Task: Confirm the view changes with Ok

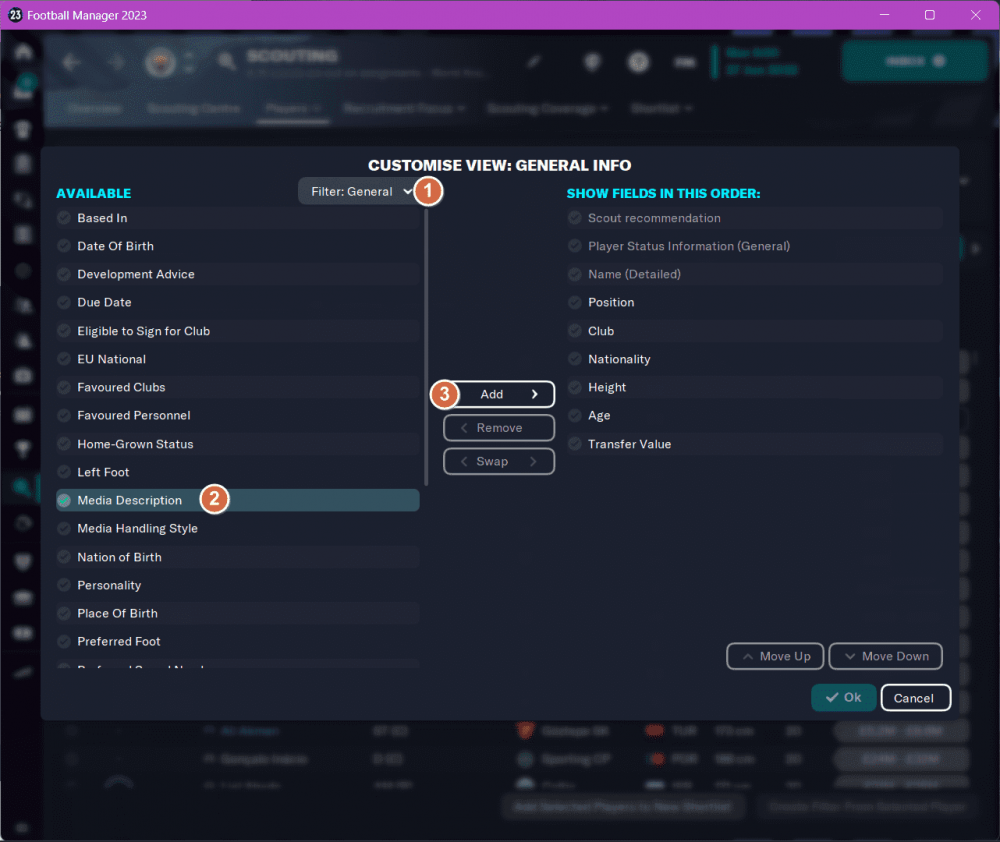Action: 843,697
